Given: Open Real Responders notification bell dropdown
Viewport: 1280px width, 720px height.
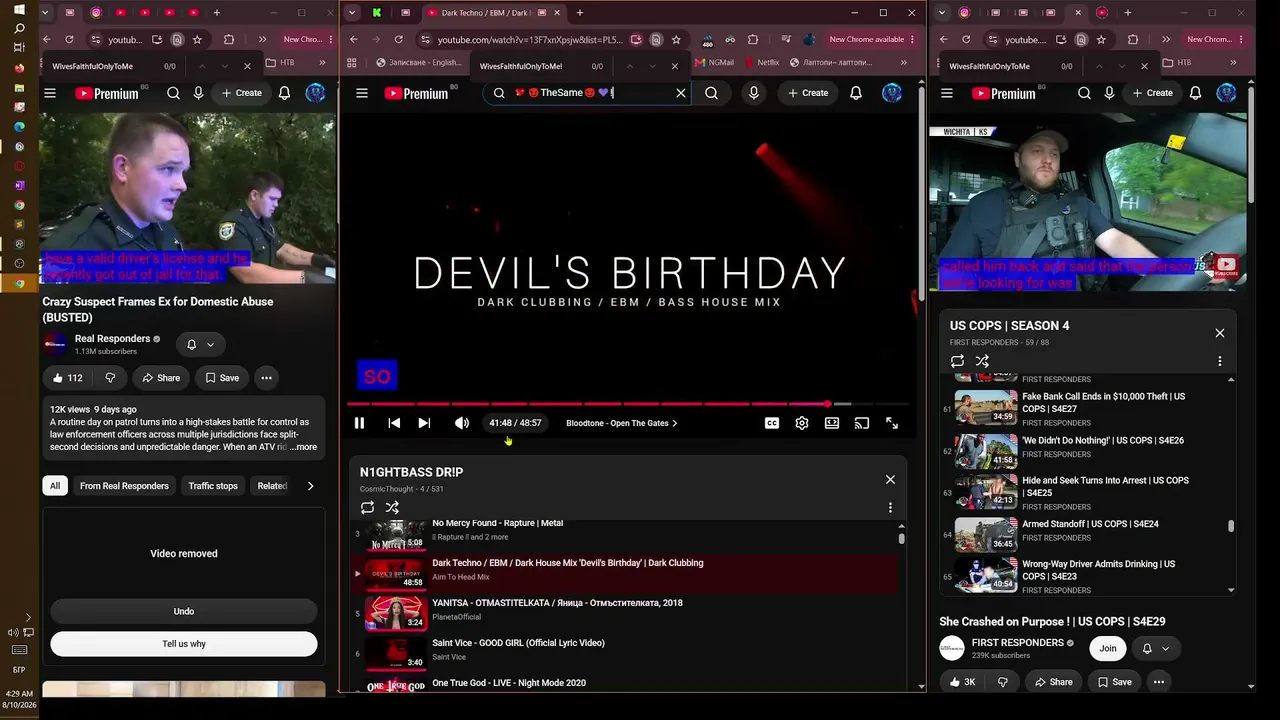Looking at the screenshot, I should click(200, 345).
